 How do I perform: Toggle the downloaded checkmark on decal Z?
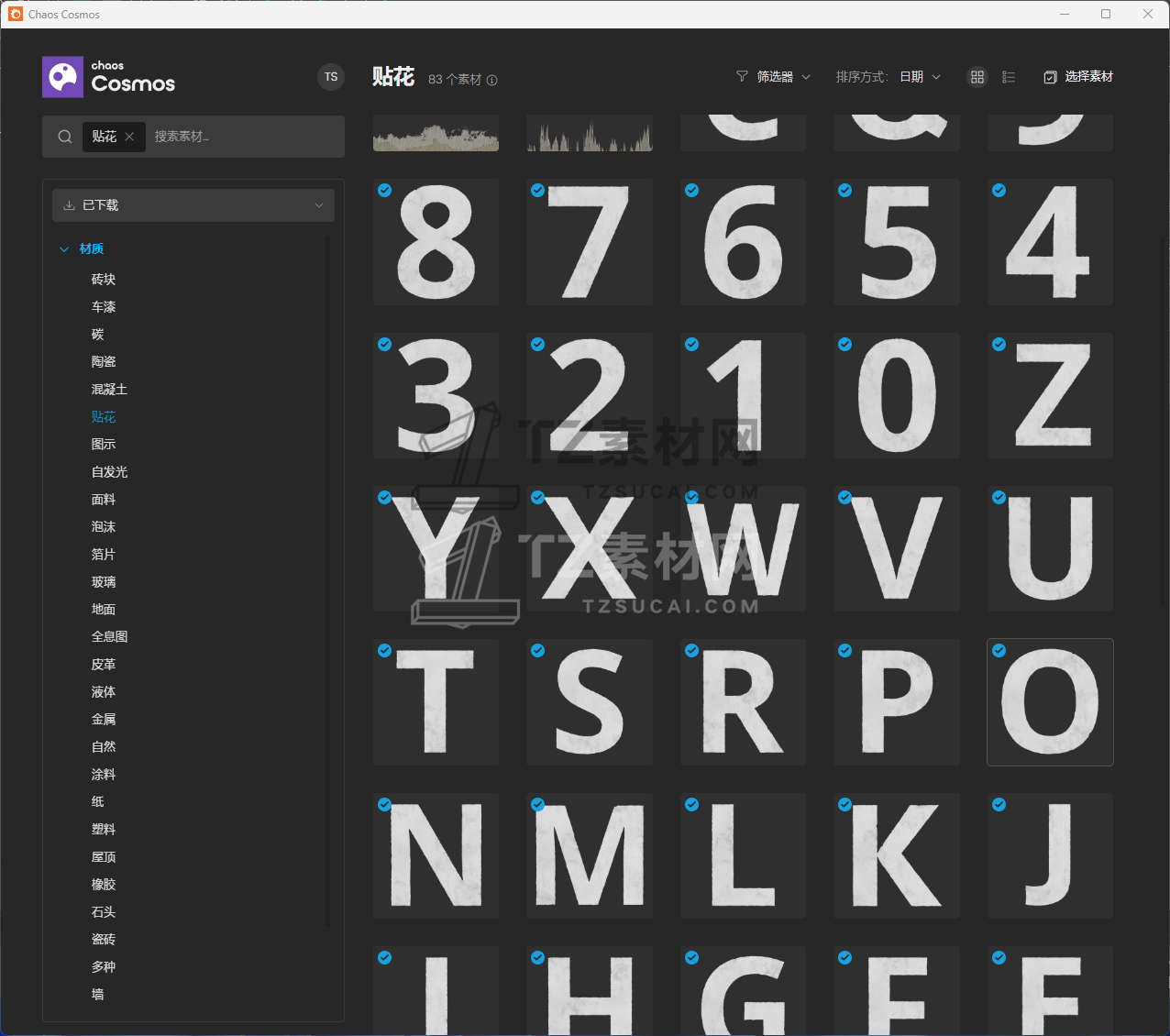(999, 345)
